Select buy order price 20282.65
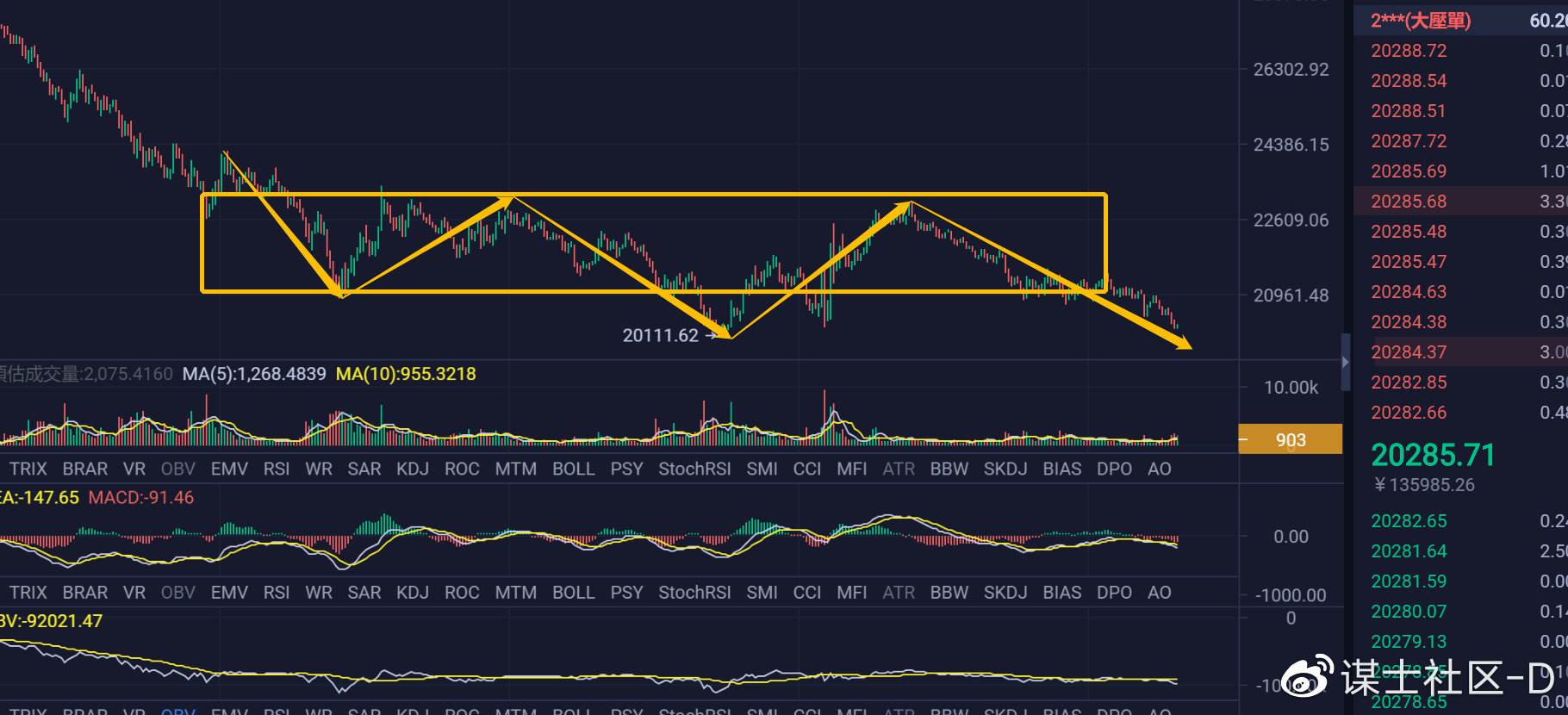The image size is (1568, 715). pyautogui.click(x=1409, y=521)
